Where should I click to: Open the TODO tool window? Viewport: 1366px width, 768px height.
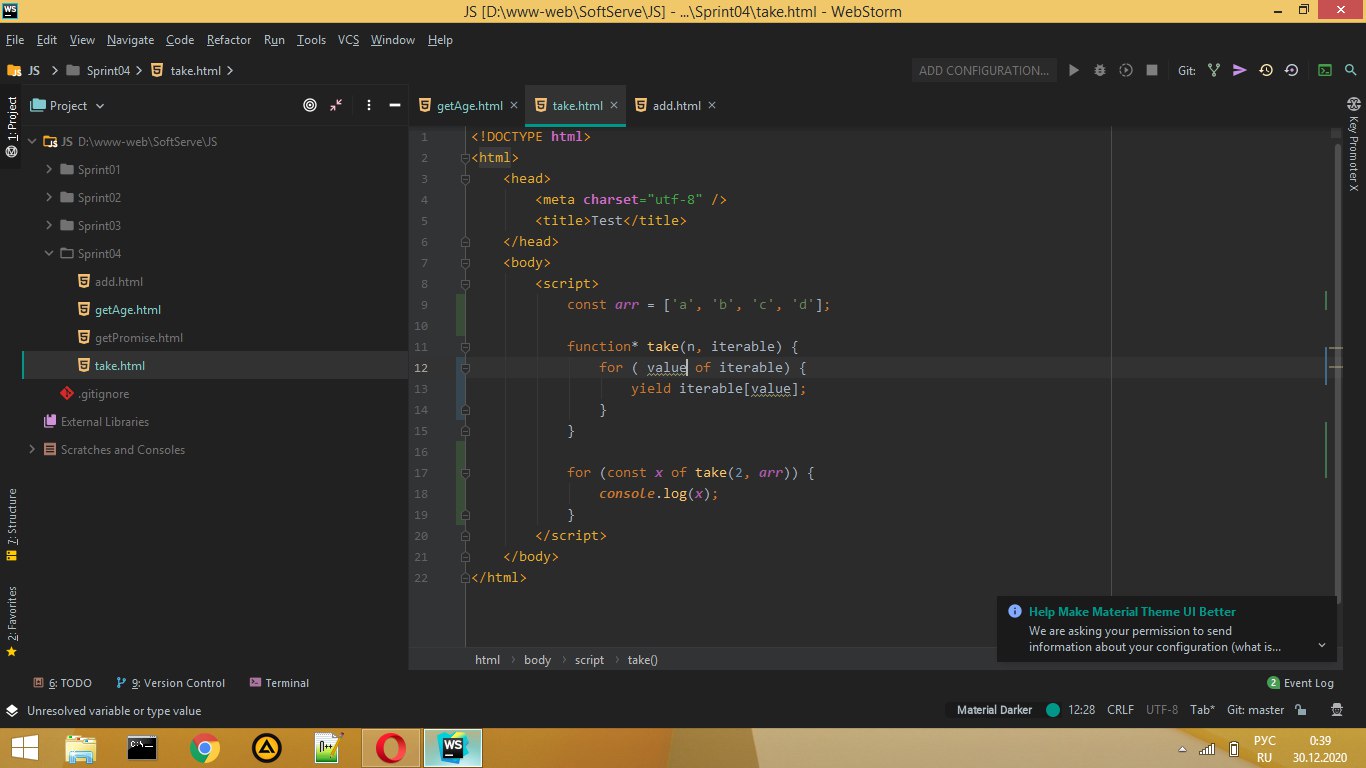[x=62, y=683]
